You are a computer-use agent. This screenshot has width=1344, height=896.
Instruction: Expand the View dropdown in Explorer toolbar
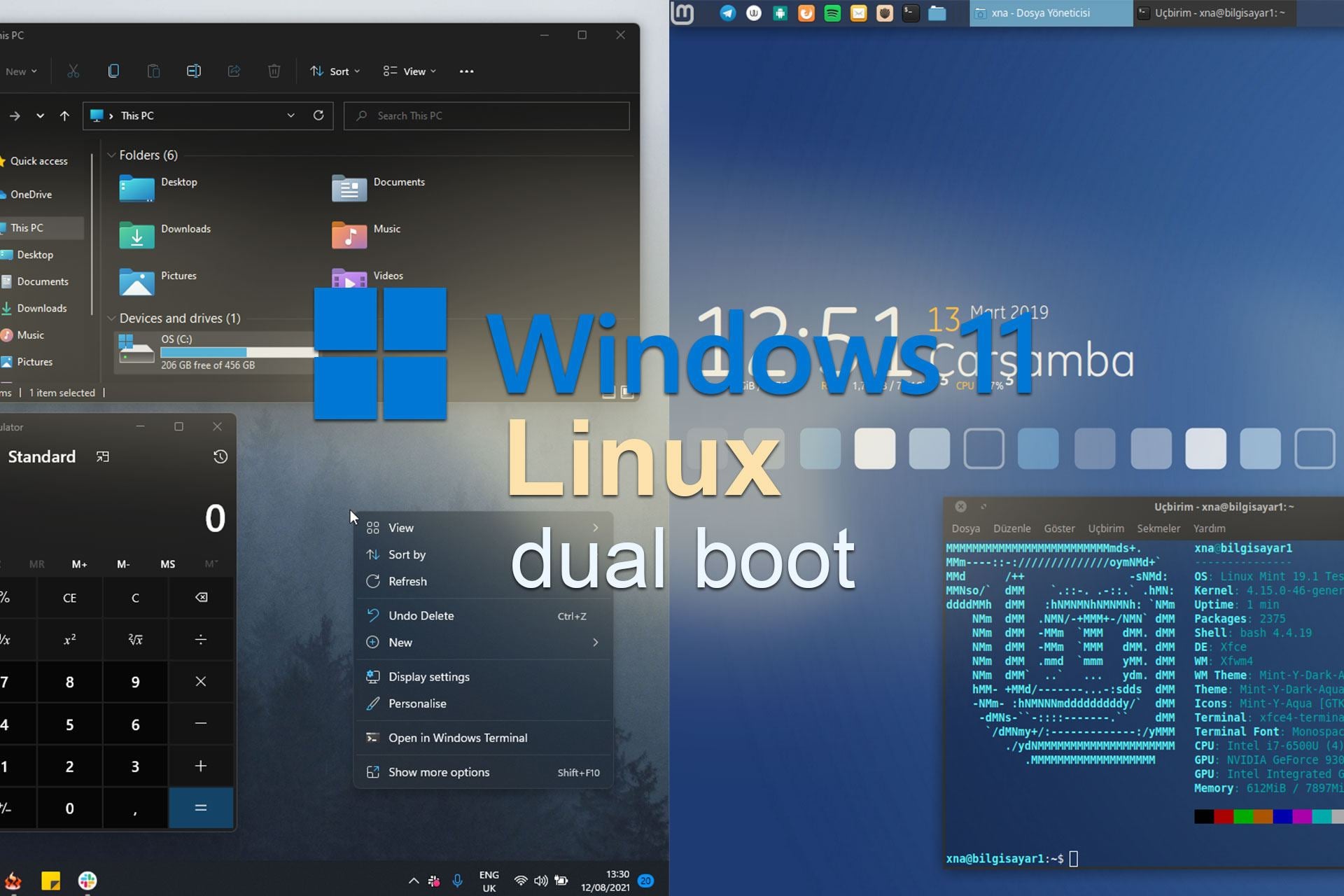[x=410, y=71]
